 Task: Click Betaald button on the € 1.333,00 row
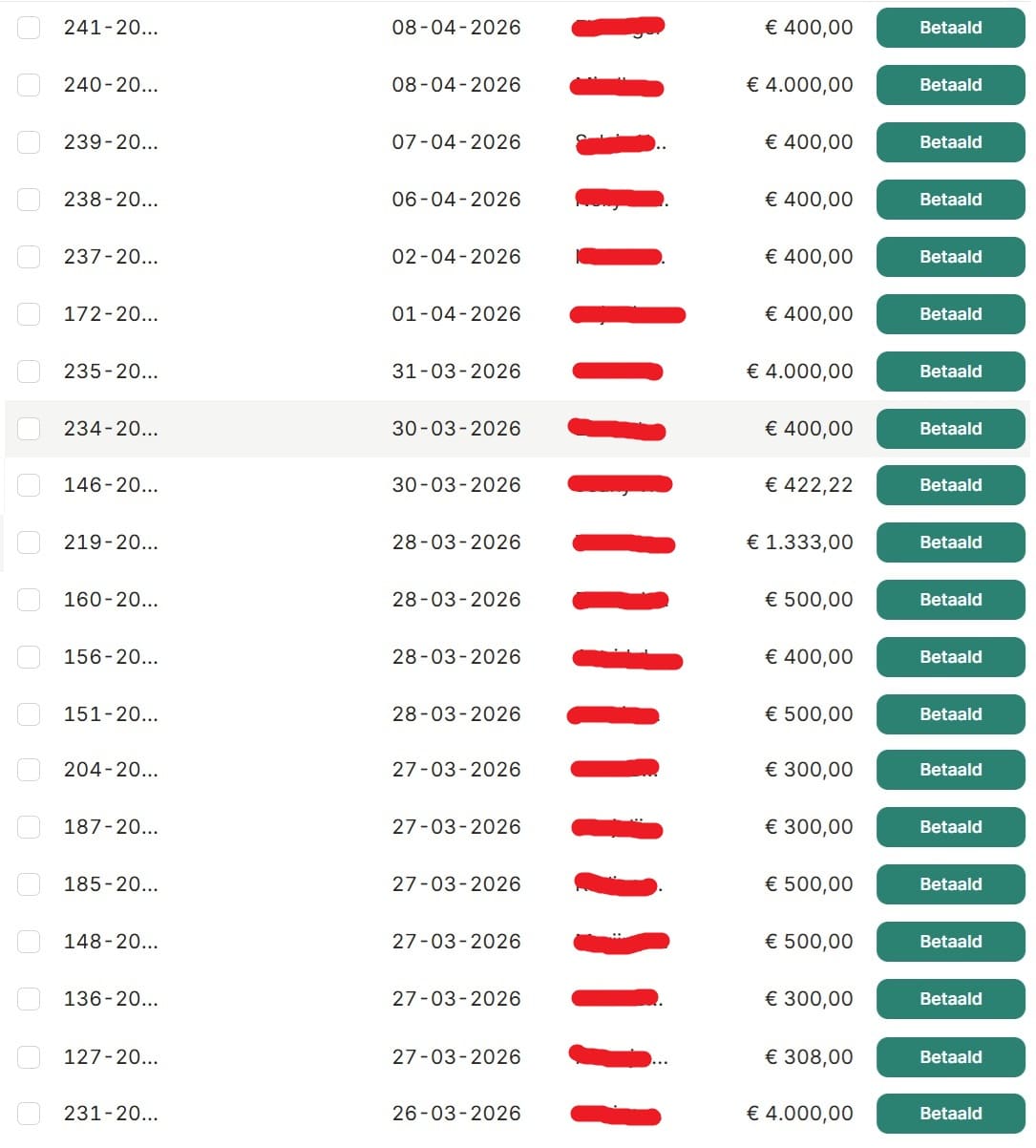[x=951, y=542]
